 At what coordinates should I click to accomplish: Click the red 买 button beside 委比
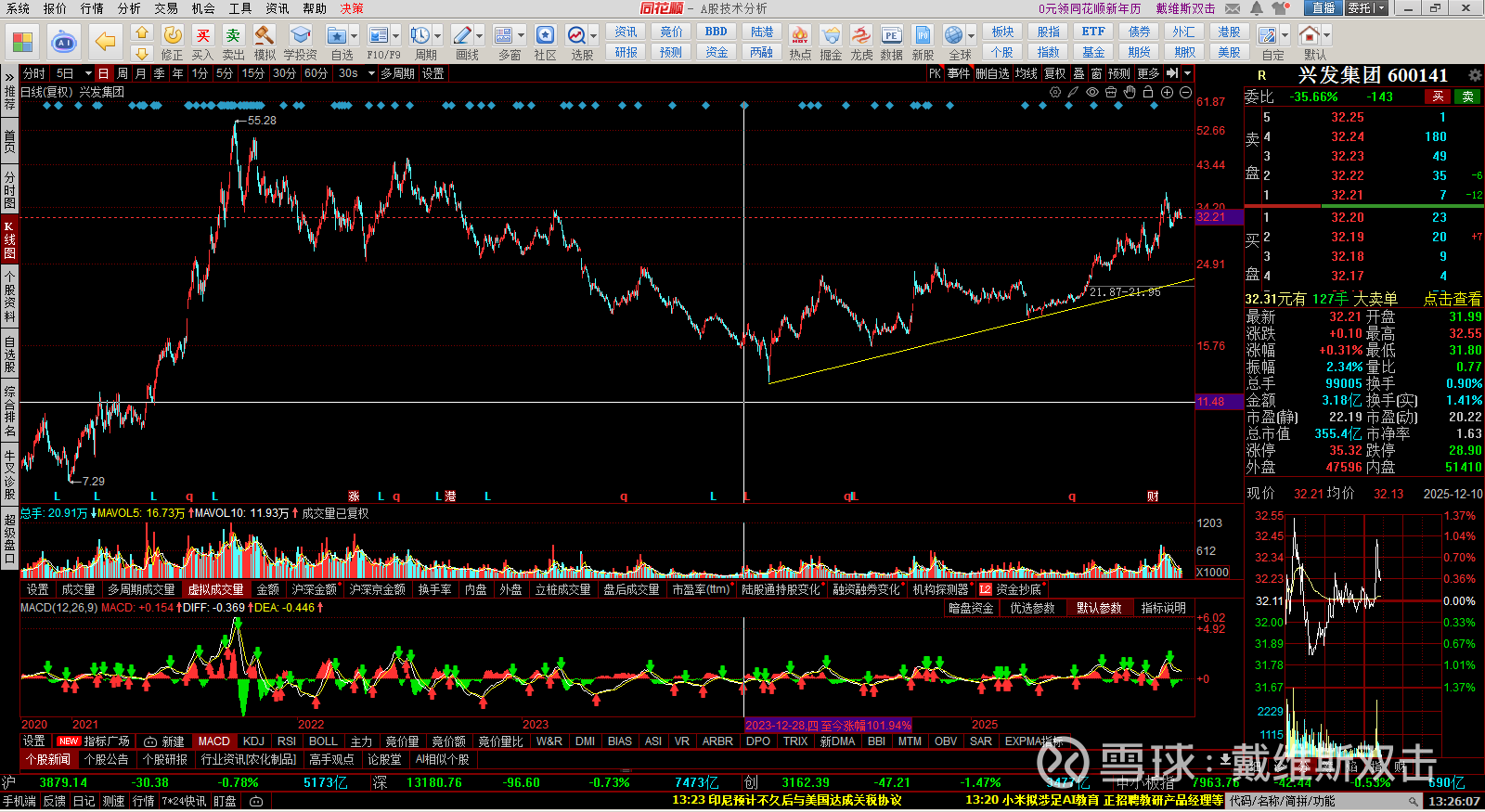click(1438, 97)
